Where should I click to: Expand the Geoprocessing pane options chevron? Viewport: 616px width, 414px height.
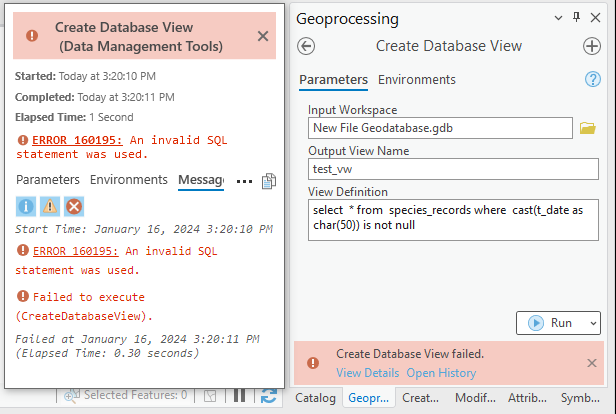pos(558,18)
